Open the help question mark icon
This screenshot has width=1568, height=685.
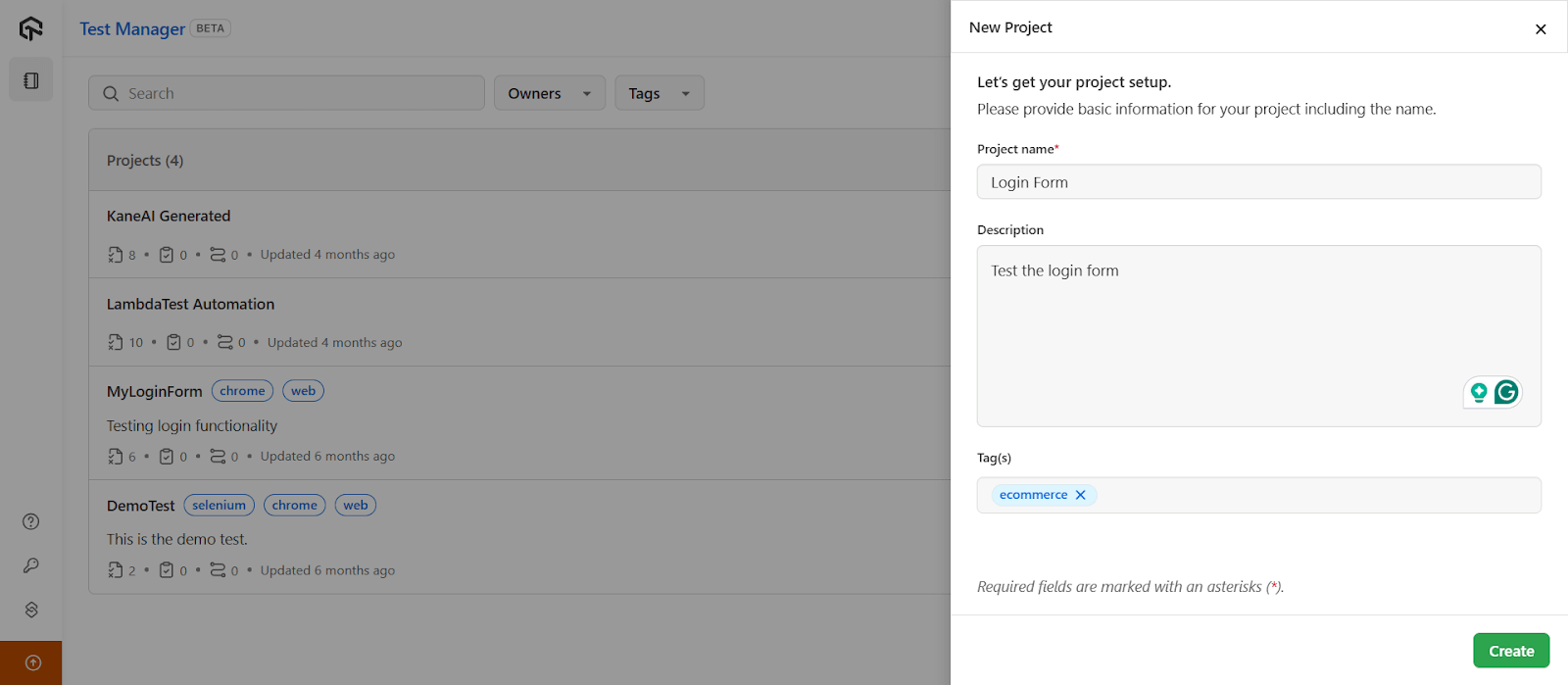click(31, 521)
